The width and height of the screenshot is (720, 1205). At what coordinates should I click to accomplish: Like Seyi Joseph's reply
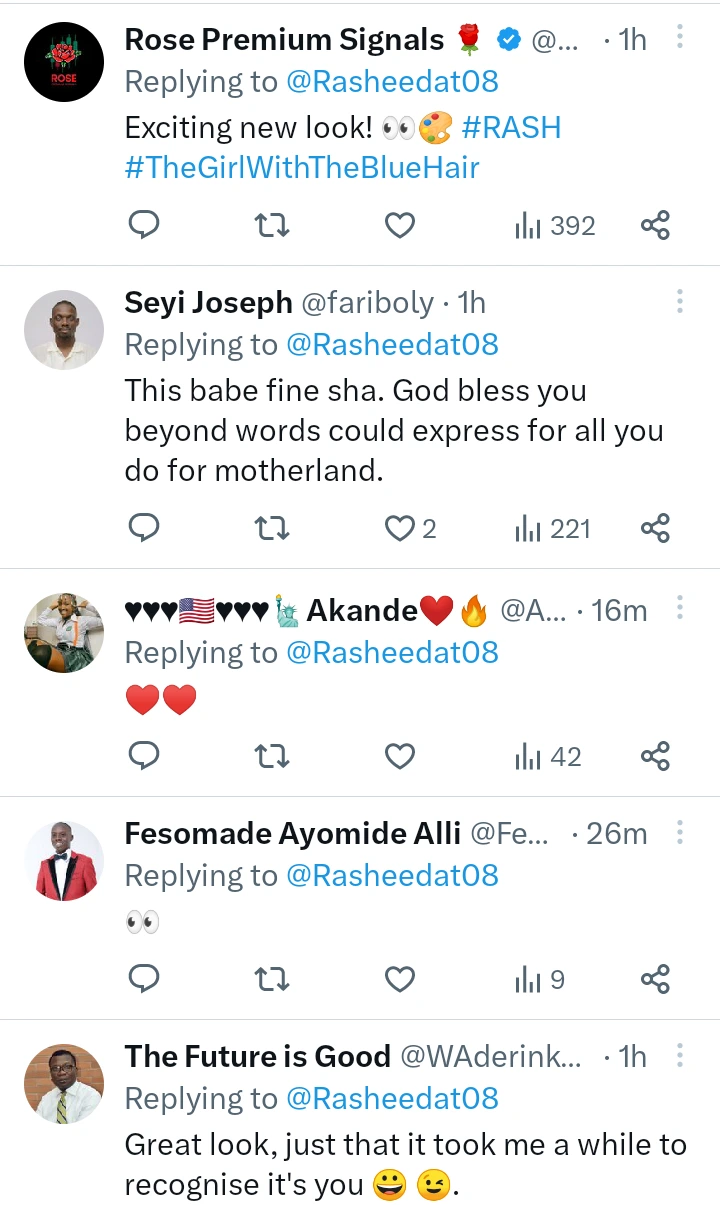click(x=400, y=528)
